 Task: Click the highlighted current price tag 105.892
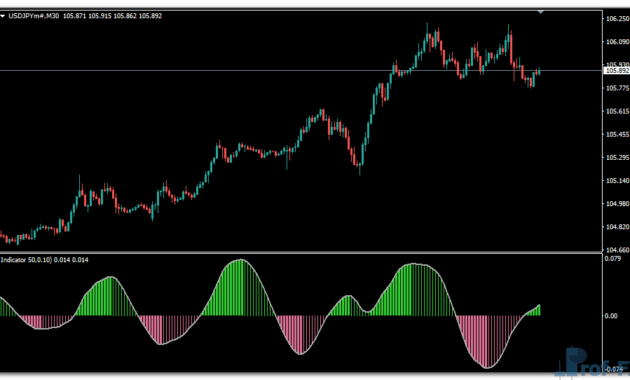pyautogui.click(x=617, y=71)
